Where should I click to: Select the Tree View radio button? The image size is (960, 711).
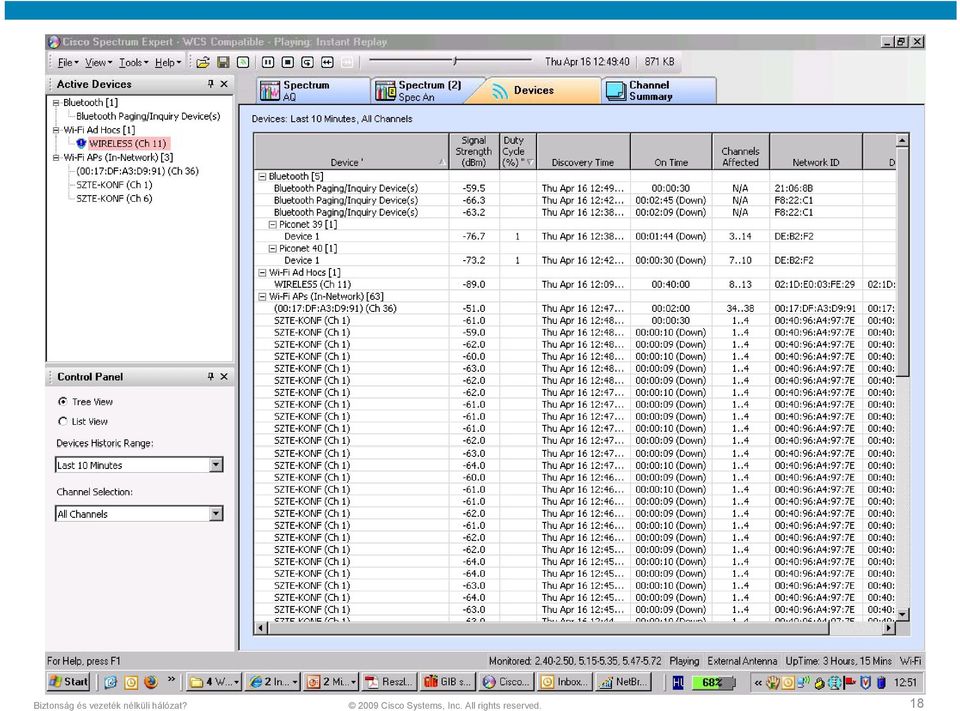(x=62, y=402)
